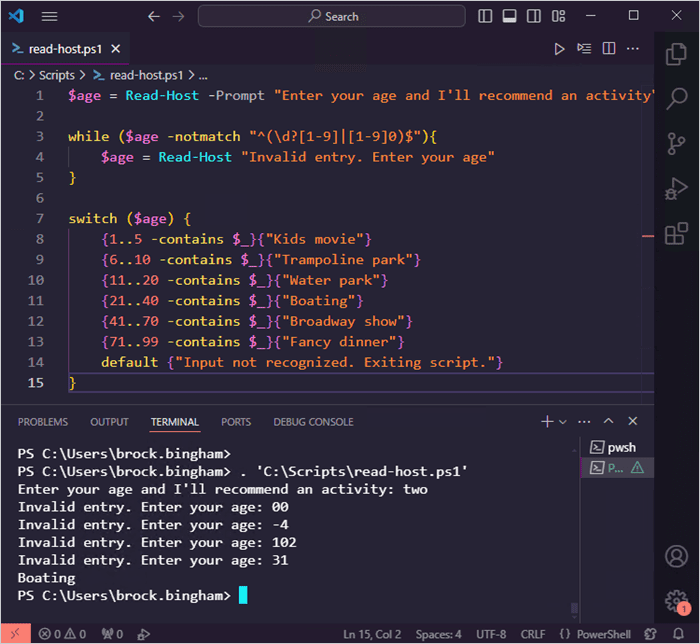The height and width of the screenshot is (644, 700).
Task: Go back with the left arrow
Action: click(154, 17)
